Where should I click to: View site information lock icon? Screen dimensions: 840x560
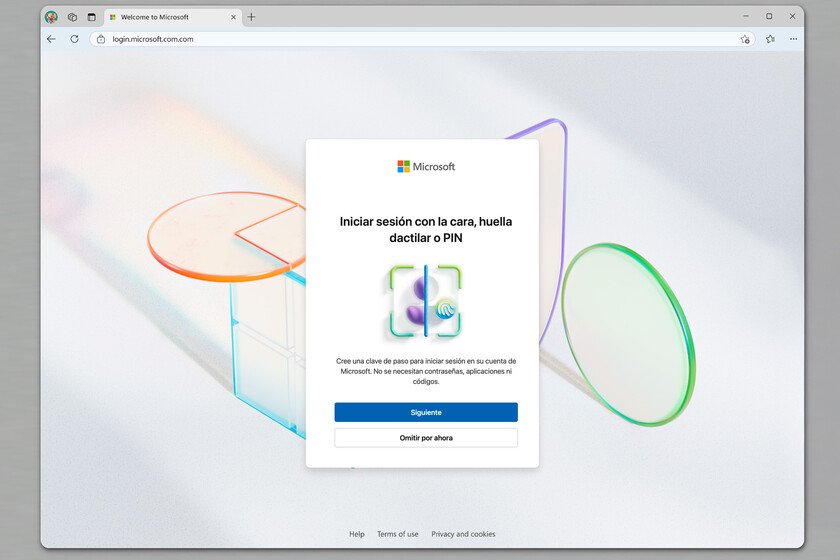[101, 39]
